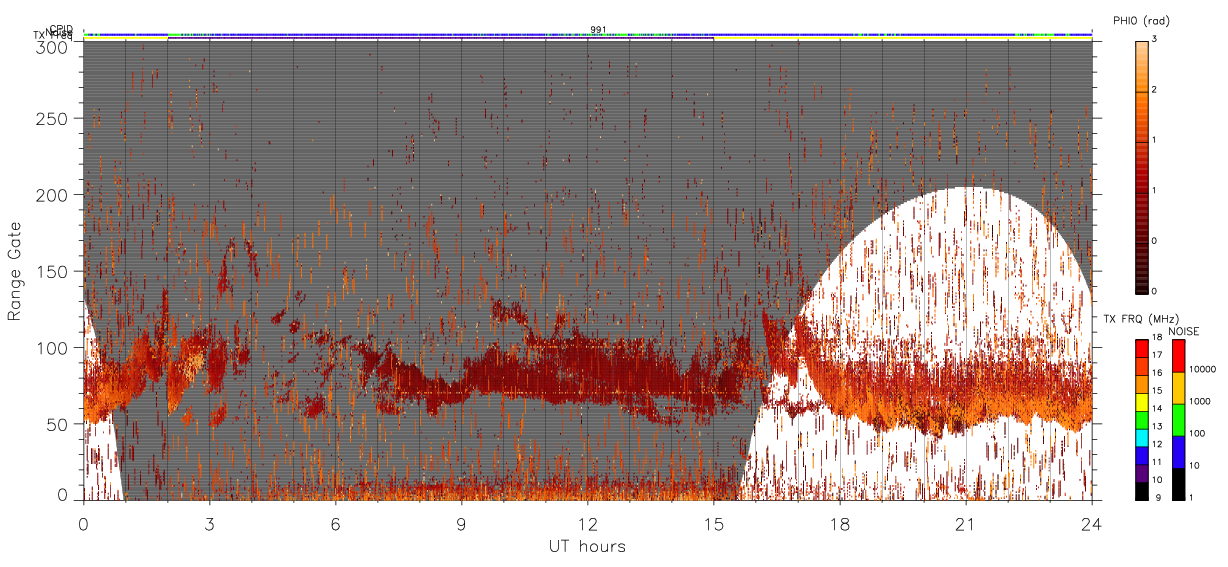This screenshot has width=1228, height=567.
Task: Pick the yellow 14–15 MHz TX FRQ swatch
Action: (1142, 402)
